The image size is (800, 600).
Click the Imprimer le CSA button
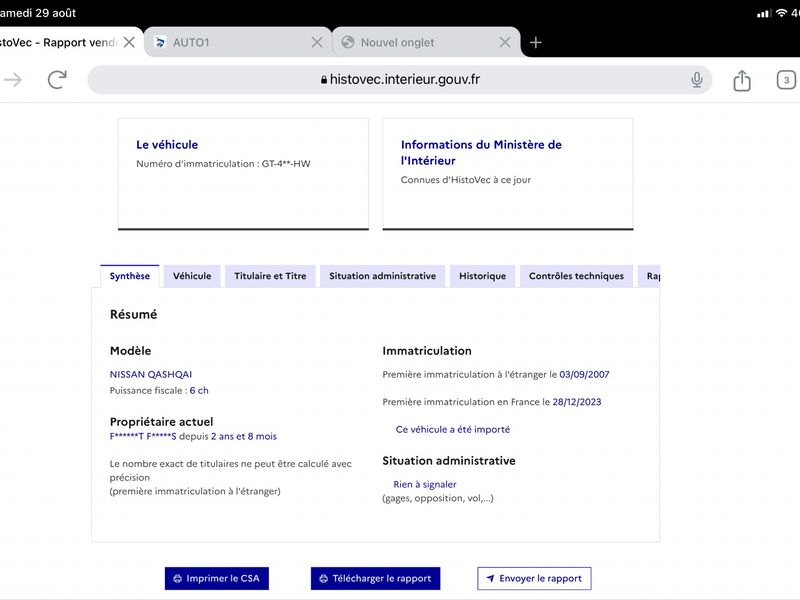pyautogui.click(x=217, y=579)
